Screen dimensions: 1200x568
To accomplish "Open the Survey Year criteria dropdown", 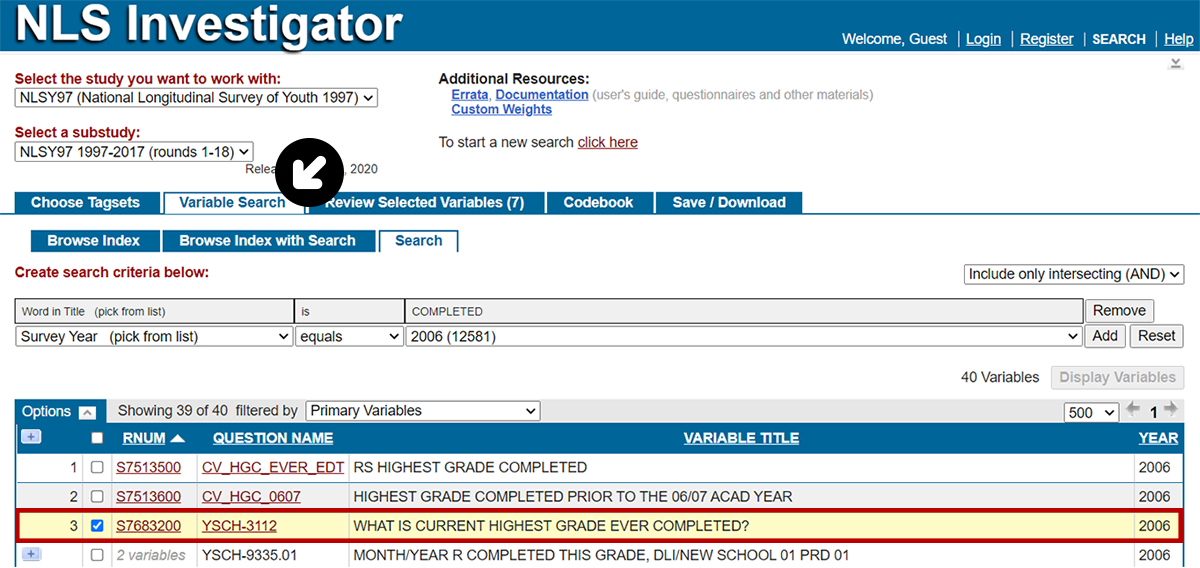I will click(x=154, y=337).
